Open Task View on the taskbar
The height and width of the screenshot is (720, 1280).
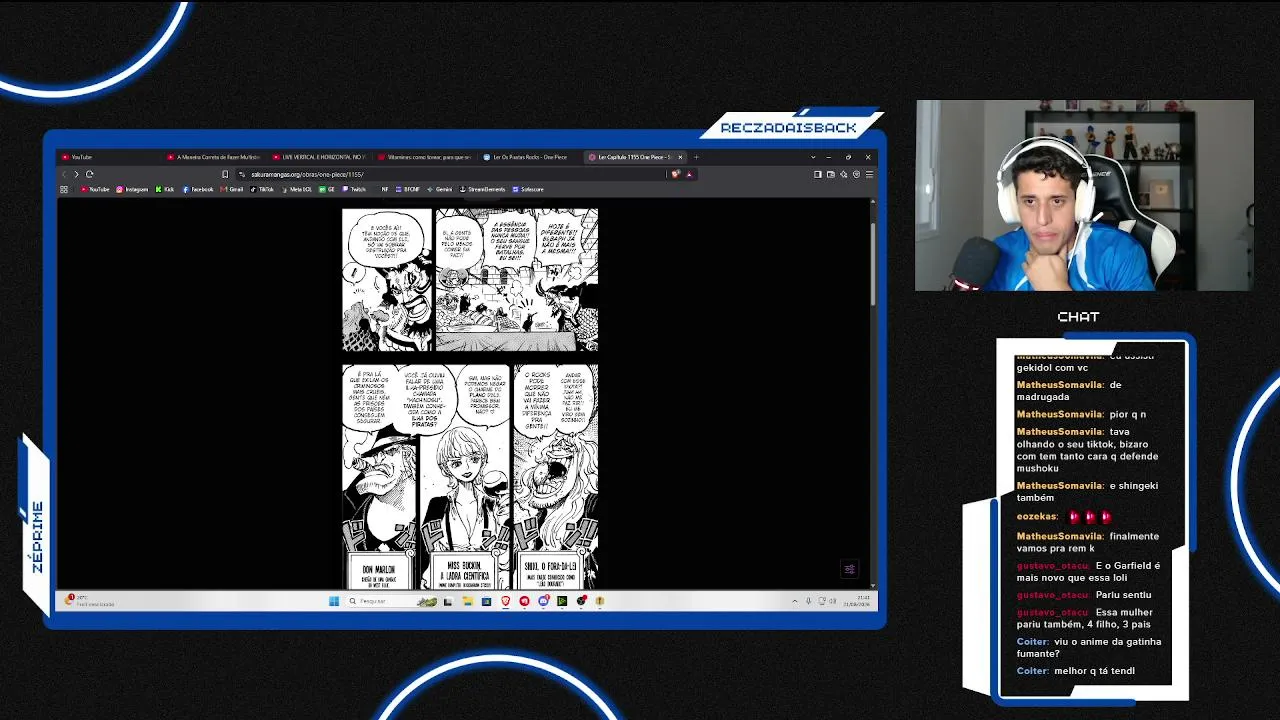(447, 601)
